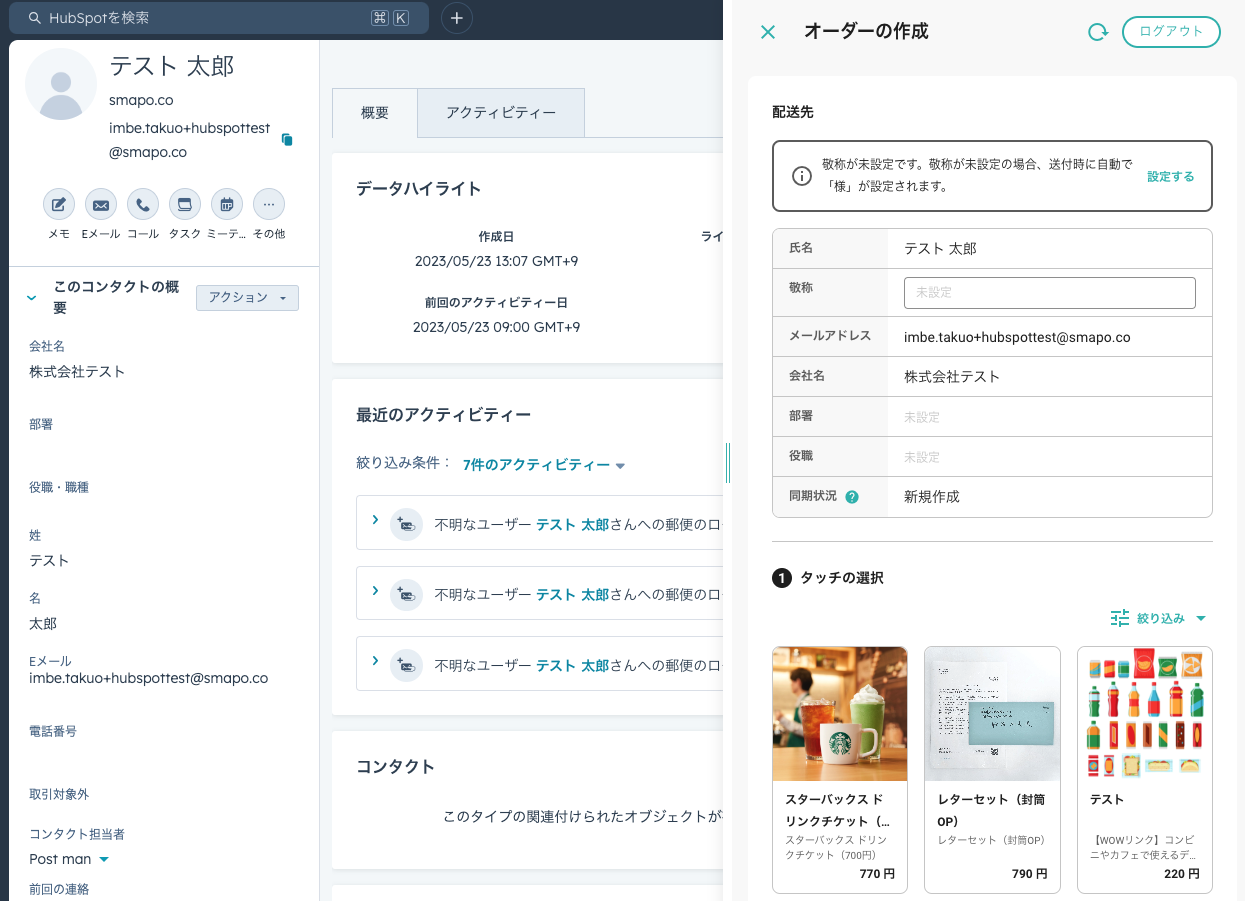Click メールアドレス value in order panel
The width and height of the screenshot is (1245, 901).
1017,337
